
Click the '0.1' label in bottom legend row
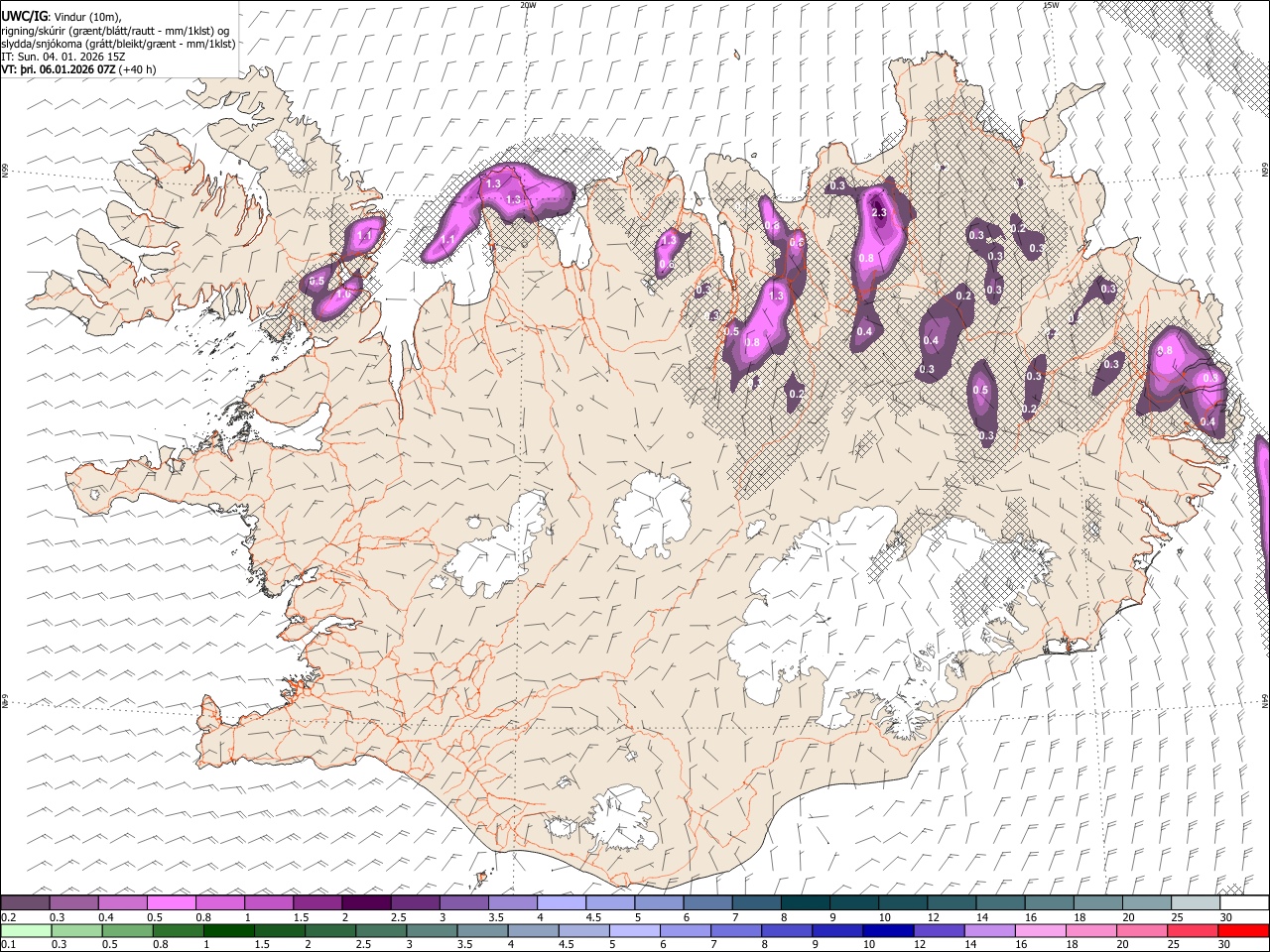click(x=9, y=945)
